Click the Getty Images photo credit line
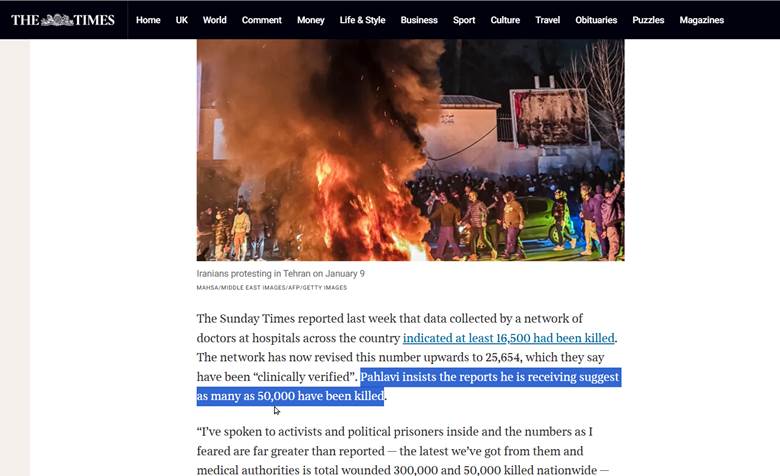The height and width of the screenshot is (476, 780). [272, 287]
